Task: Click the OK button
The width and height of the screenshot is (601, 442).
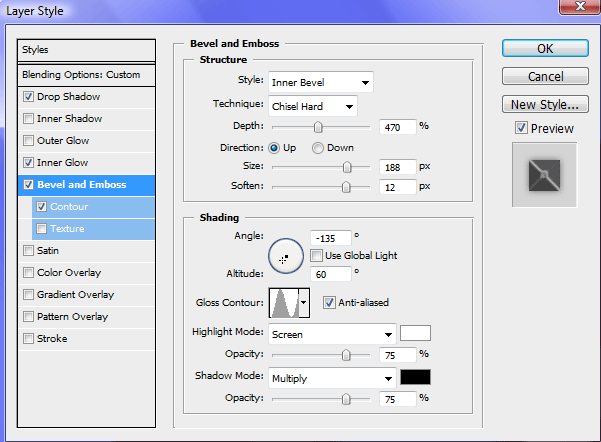Action: [545, 48]
